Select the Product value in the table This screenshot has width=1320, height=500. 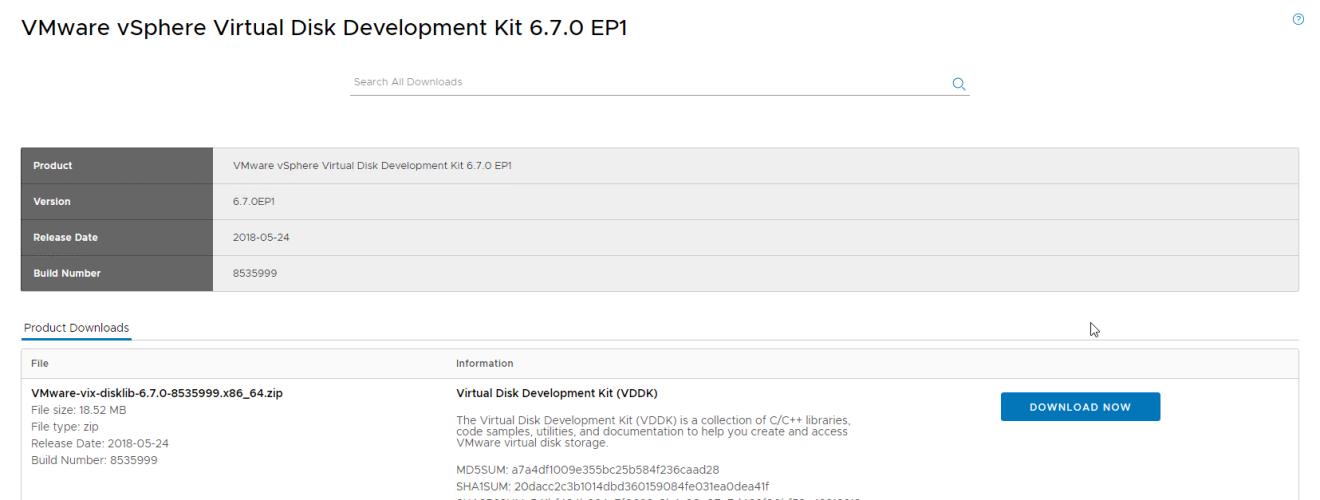pos(372,166)
